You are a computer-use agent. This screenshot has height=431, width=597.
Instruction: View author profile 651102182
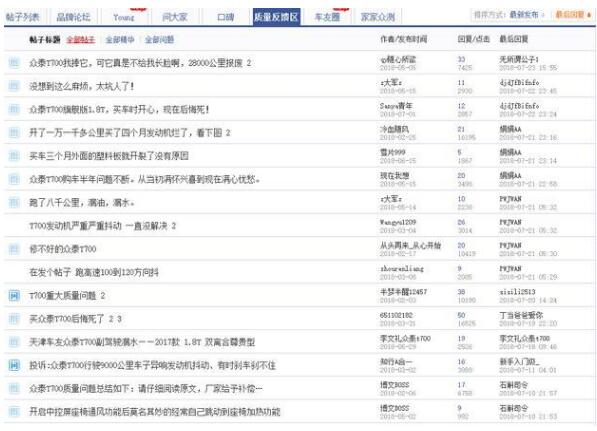396,315
